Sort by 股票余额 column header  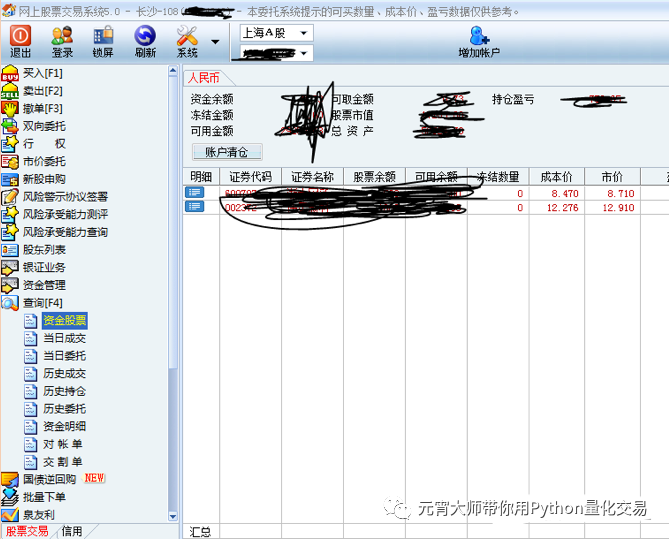374,177
